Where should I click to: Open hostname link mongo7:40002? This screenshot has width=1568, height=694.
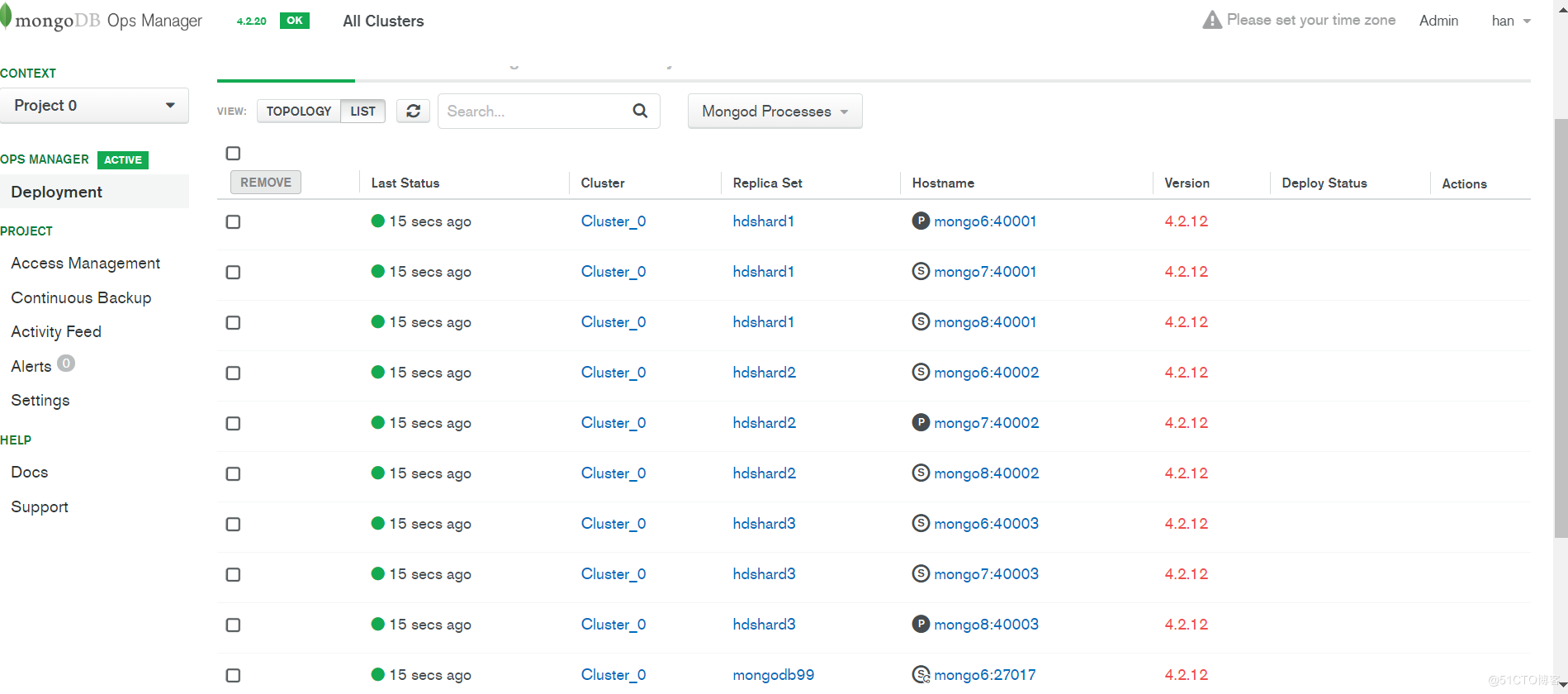pyautogui.click(x=987, y=422)
